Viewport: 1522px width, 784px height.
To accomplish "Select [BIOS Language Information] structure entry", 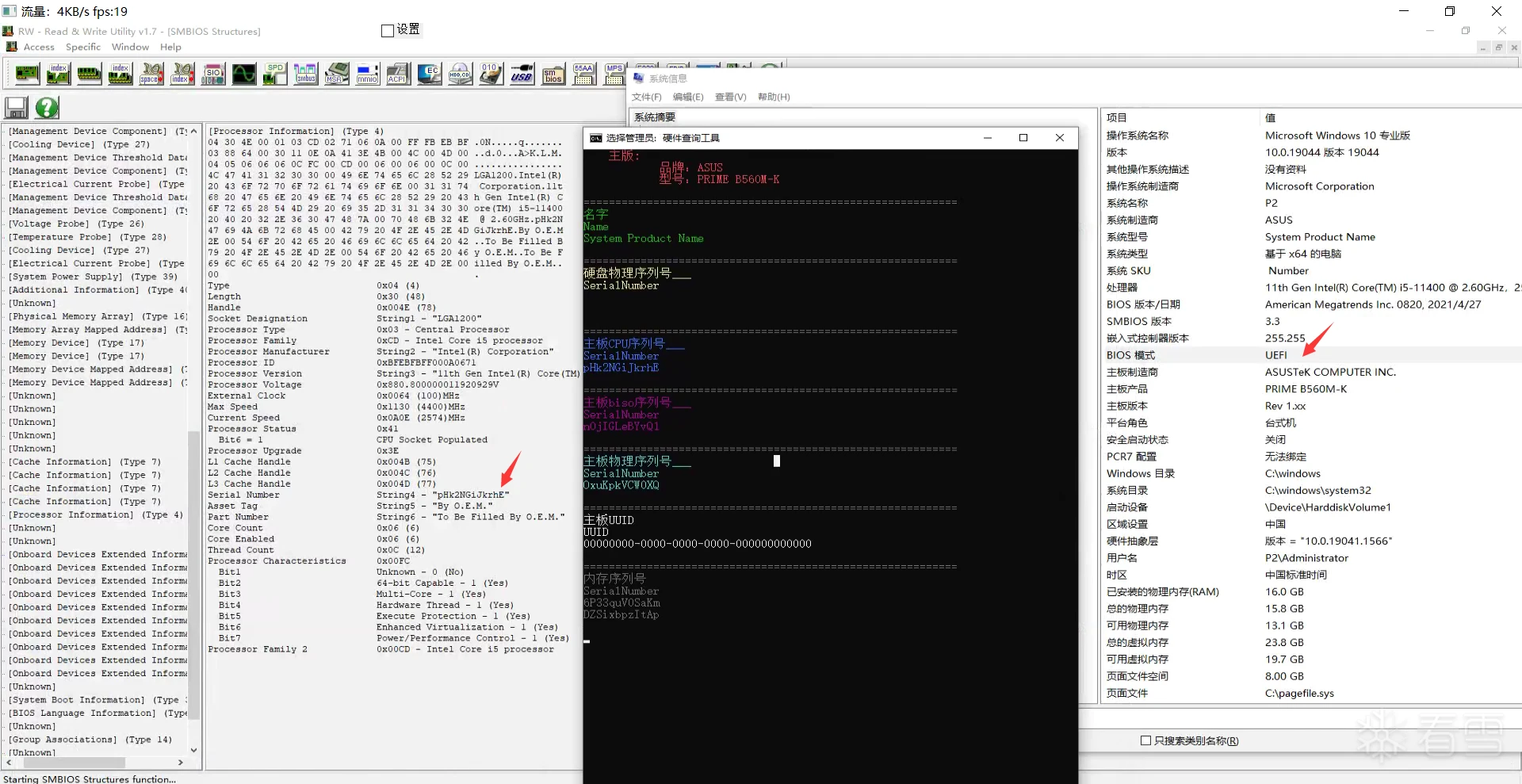I will tap(98, 713).
